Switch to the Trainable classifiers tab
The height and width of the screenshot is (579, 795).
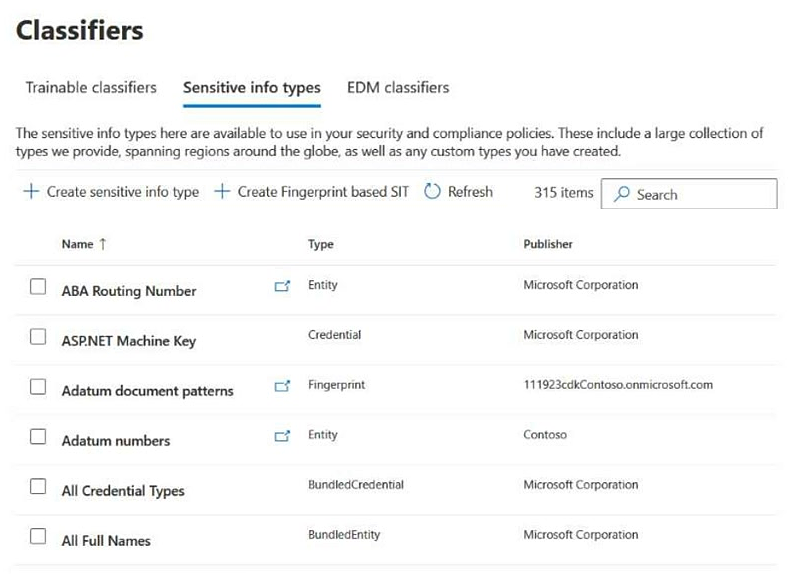pyautogui.click(x=91, y=87)
